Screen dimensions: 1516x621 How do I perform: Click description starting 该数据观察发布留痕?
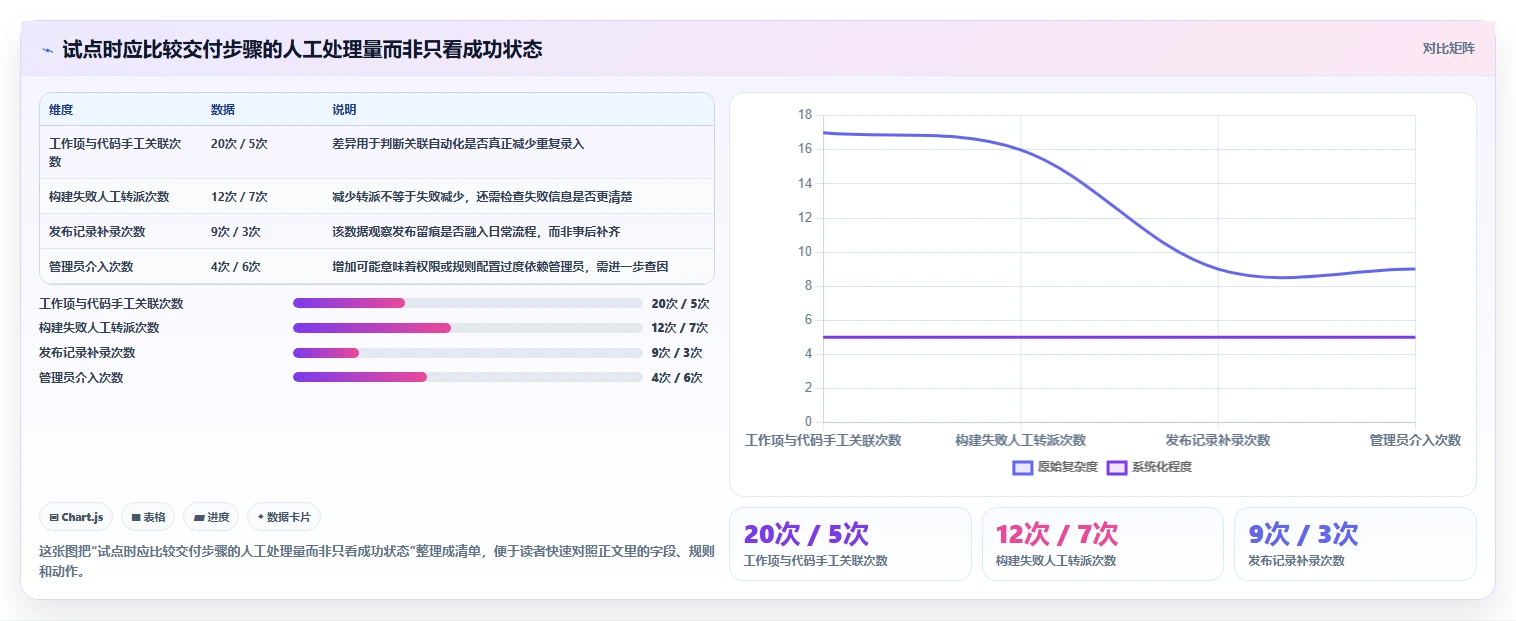476,232
